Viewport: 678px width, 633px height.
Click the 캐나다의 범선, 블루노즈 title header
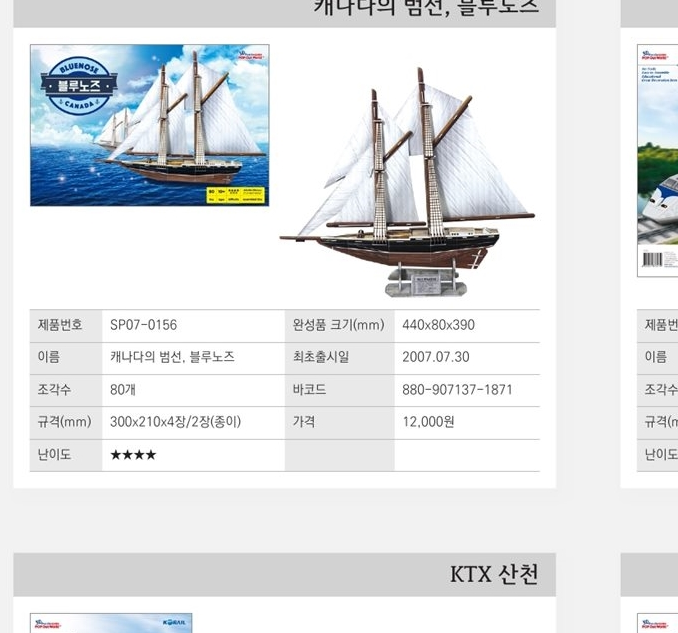coord(285,13)
